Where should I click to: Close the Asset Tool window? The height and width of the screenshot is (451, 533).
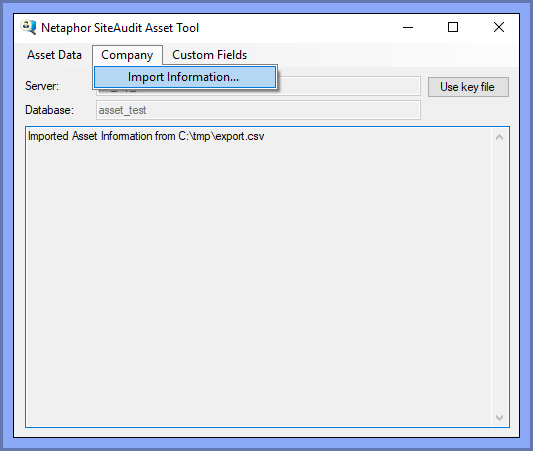[x=499, y=28]
